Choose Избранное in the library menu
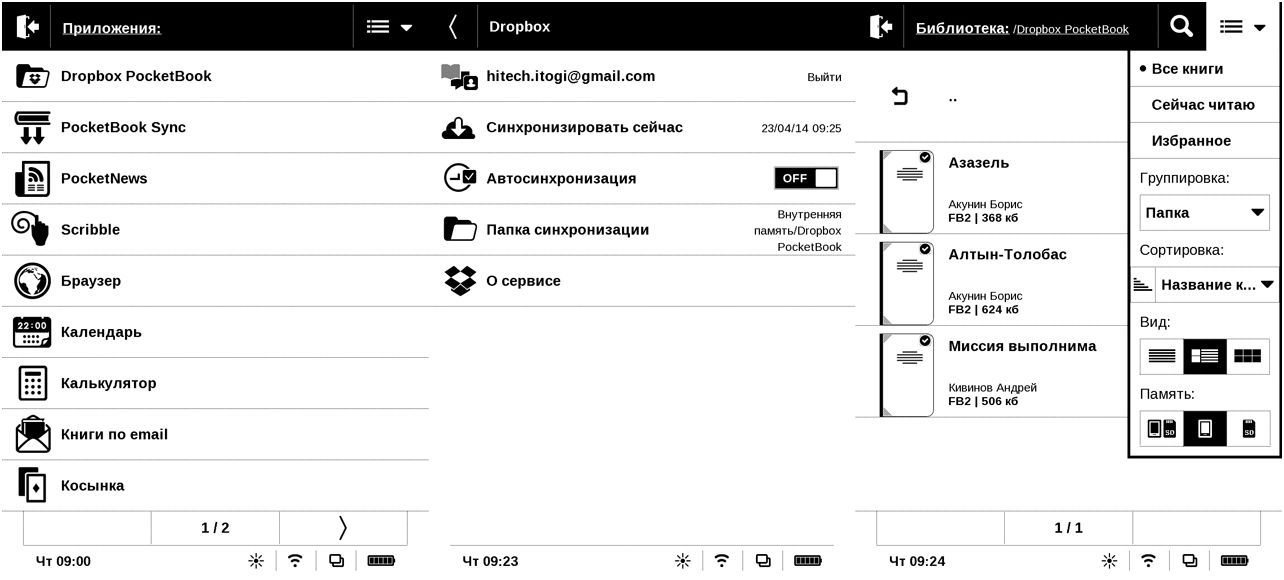The width and height of the screenshot is (1284, 580). [x=1191, y=141]
